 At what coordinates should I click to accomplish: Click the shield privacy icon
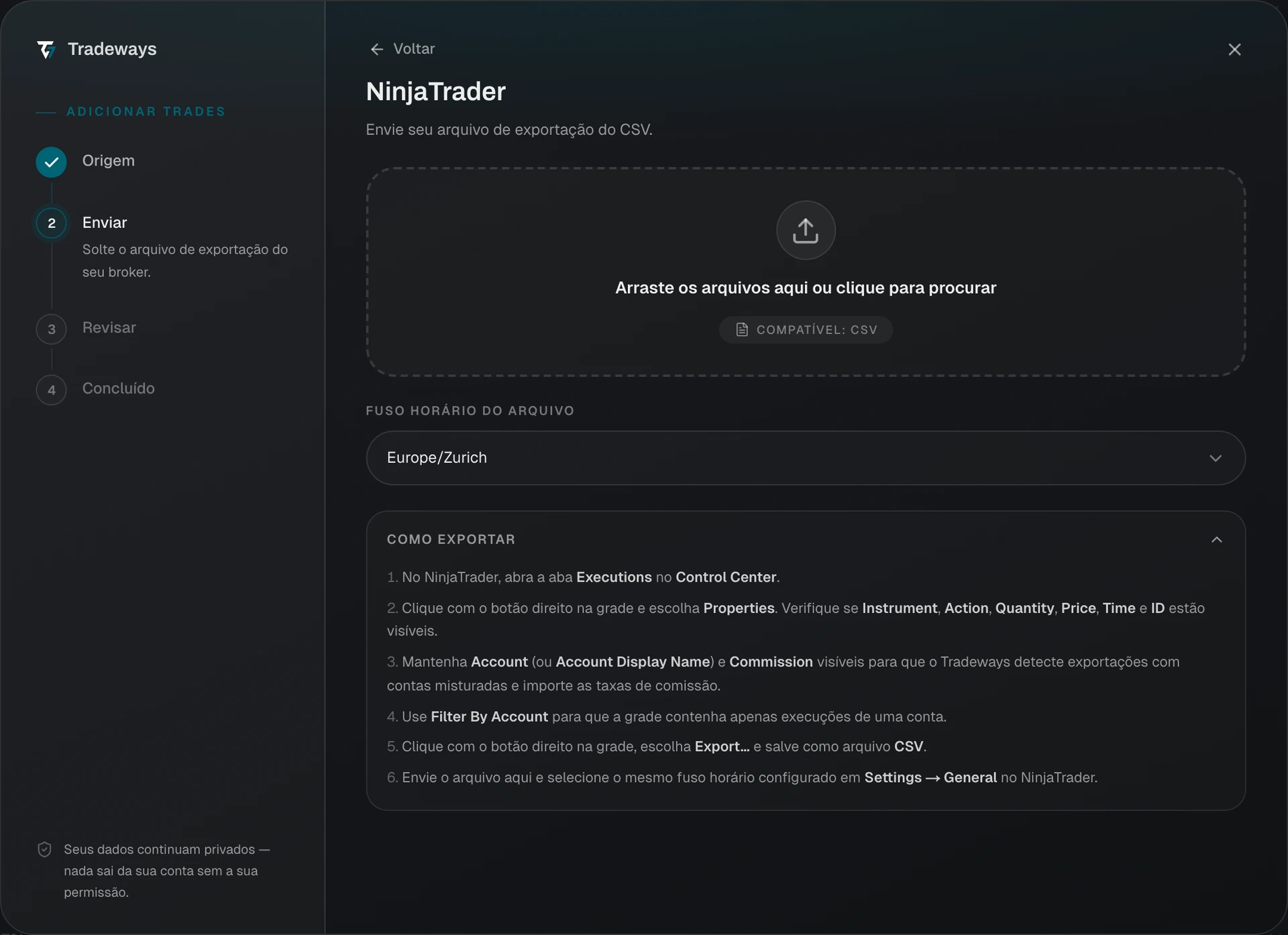coord(44,850)
